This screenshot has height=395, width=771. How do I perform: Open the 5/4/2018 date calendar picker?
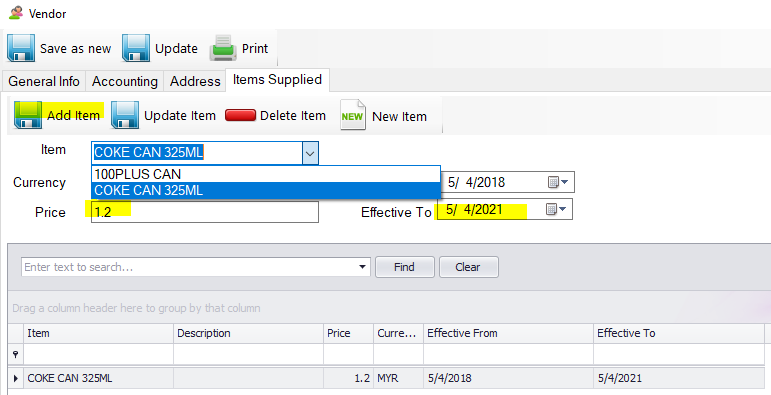pyautogui.click(x=558, y=182)
